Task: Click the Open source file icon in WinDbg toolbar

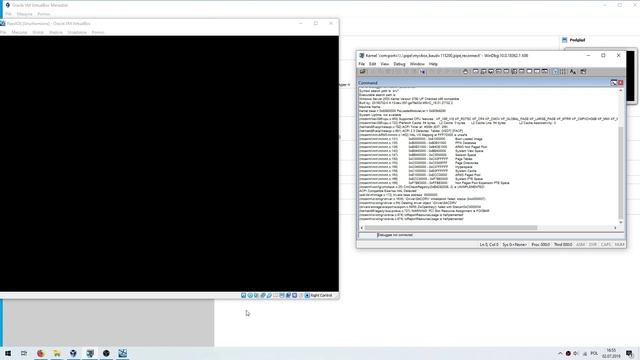Action: pyautogui.click(x=362, y=71)
